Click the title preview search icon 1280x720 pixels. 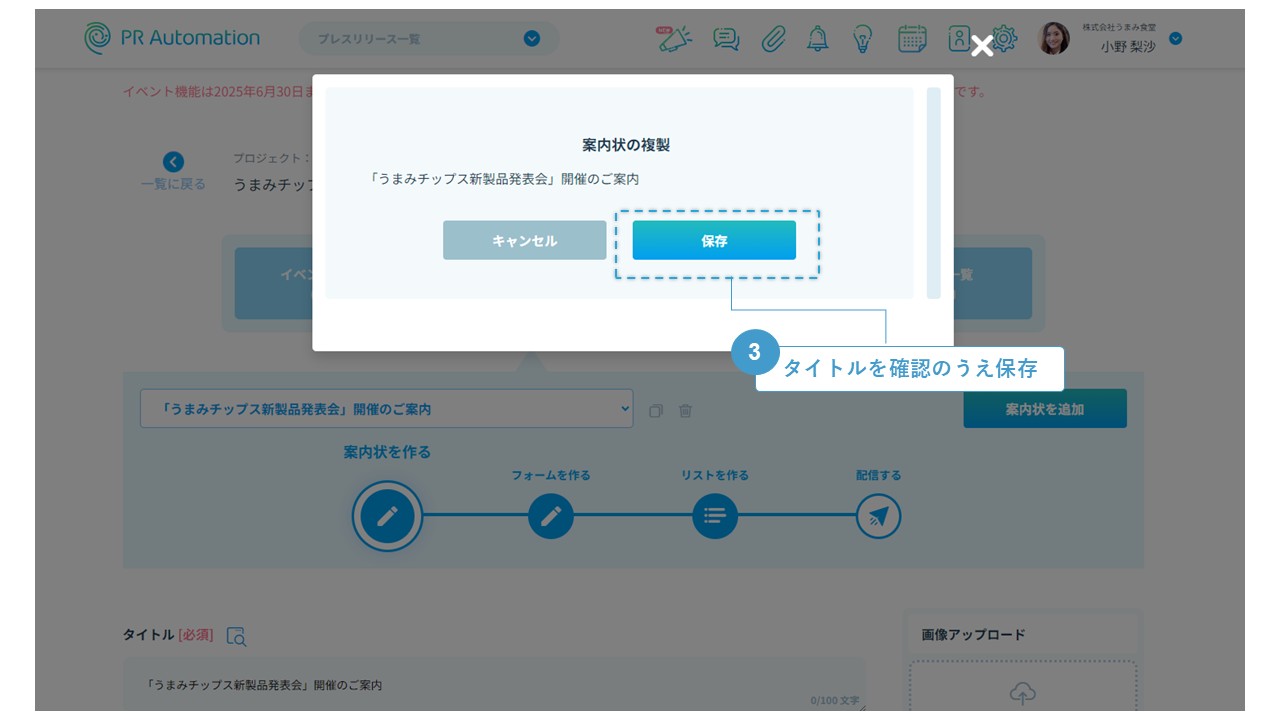tap(236, 636)
